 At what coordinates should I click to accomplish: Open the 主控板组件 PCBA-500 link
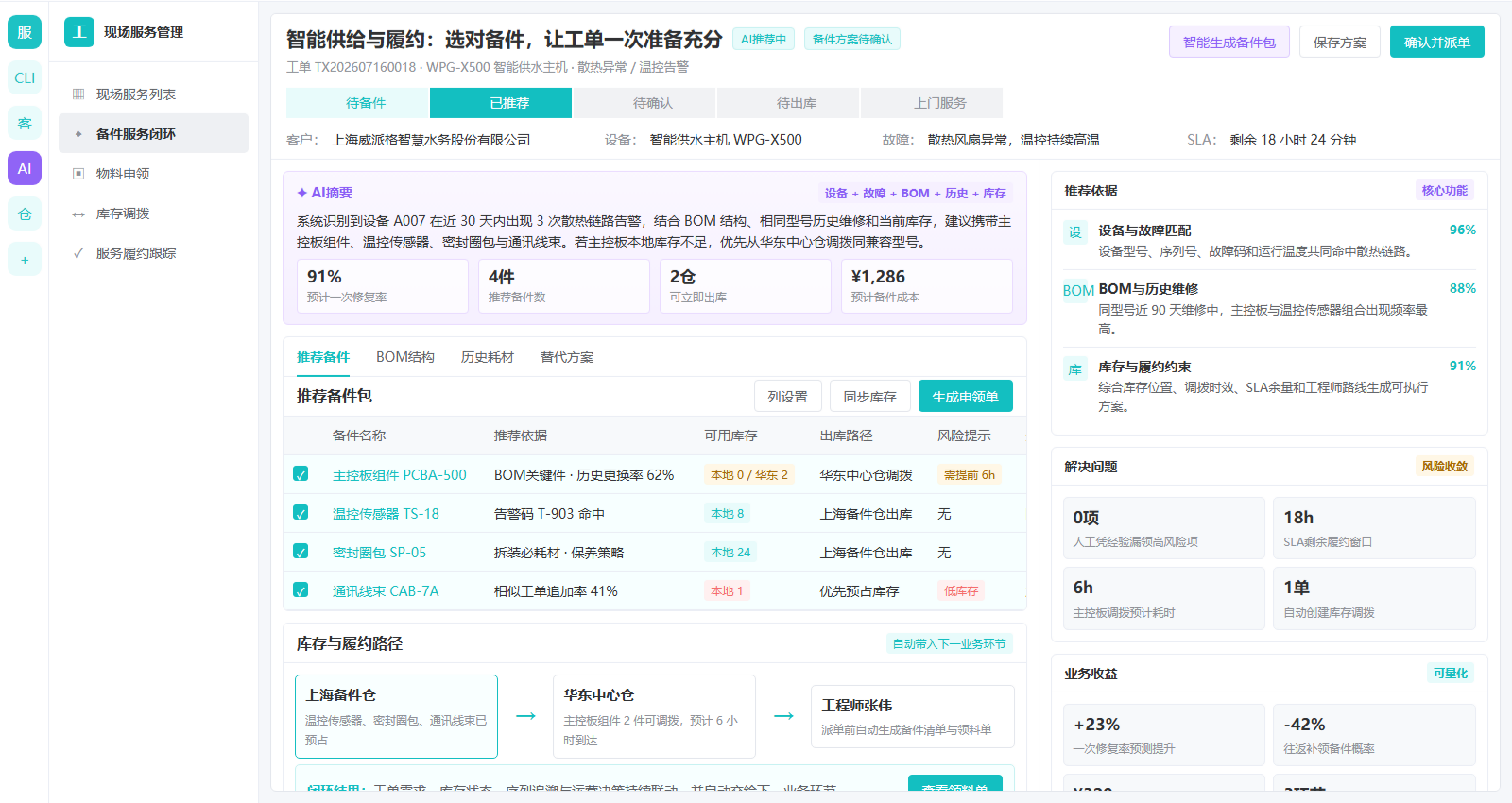tap(400, 475)
